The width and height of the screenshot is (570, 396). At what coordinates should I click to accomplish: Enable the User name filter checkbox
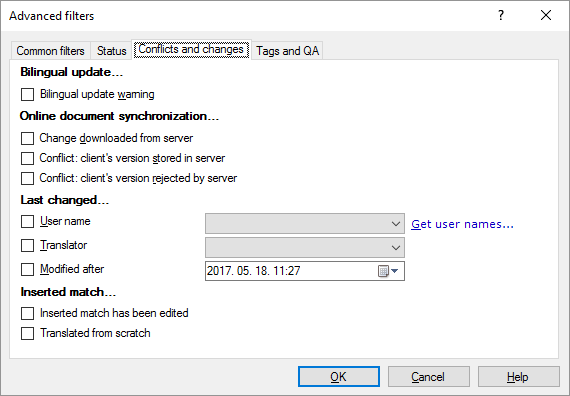(28, 221)
